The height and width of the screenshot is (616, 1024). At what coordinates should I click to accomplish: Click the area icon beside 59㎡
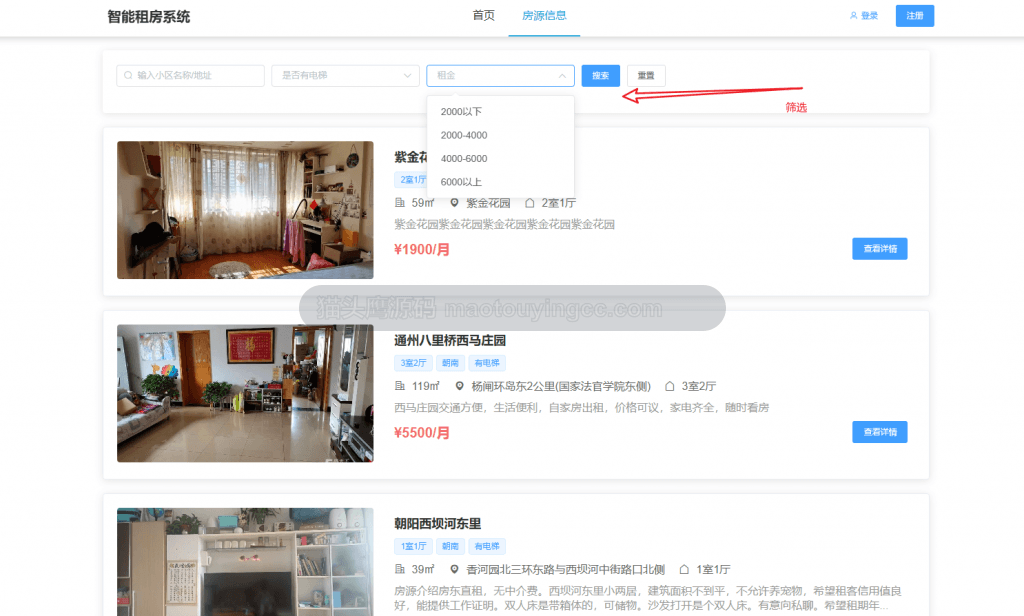(400, 203)
